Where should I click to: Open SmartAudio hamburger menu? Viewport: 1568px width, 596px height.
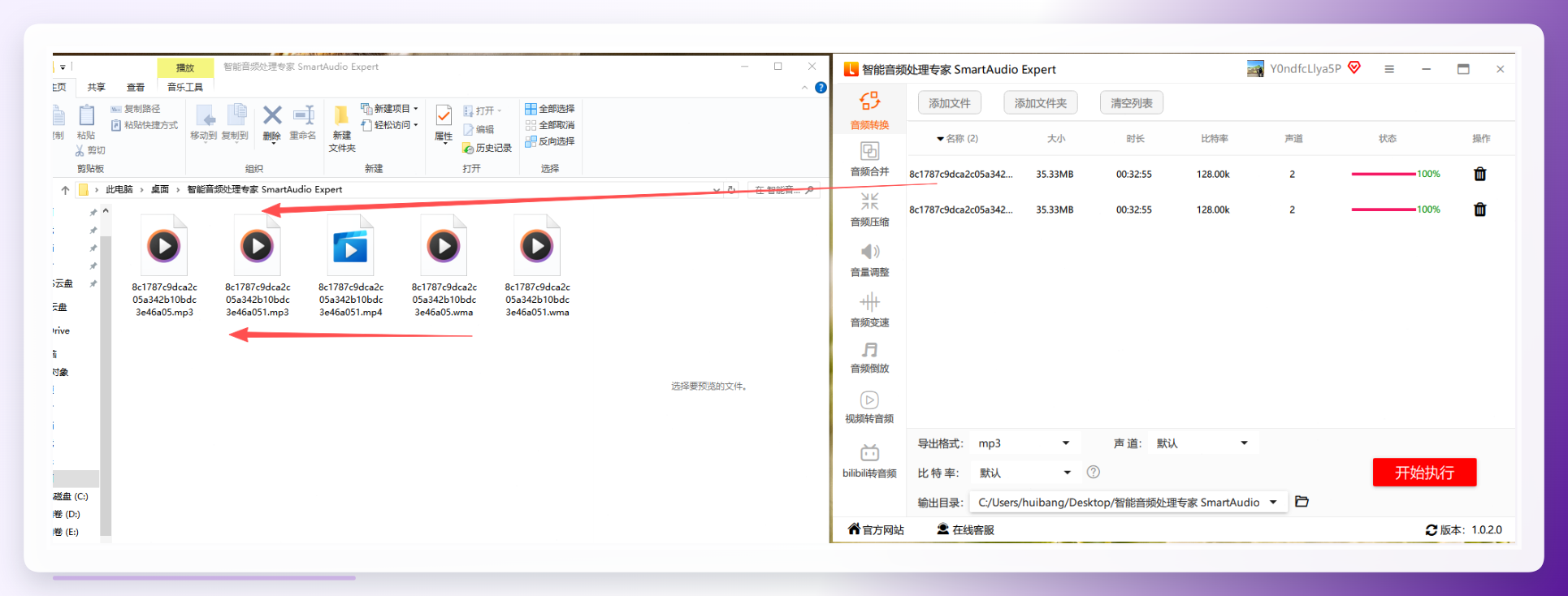1389,69
